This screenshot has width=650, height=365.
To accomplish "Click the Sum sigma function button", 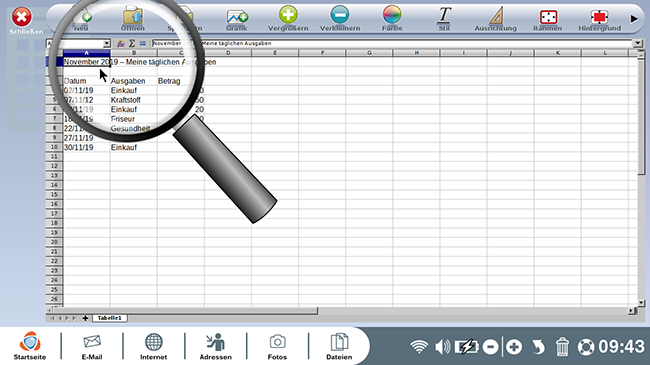I will pos(132,43).
